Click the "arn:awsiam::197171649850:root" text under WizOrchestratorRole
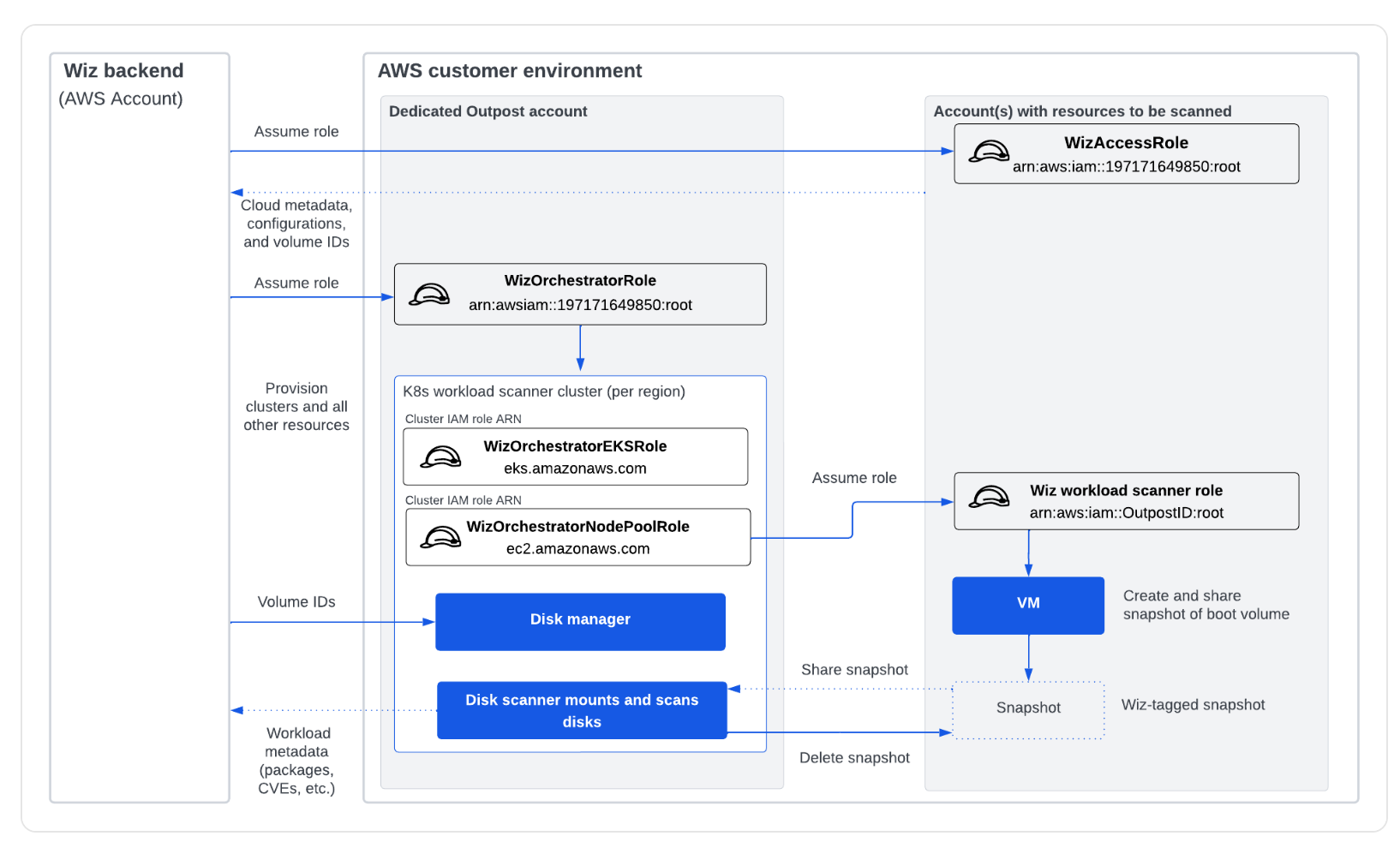Screen dimensions: 1400x848 point(580,305)
